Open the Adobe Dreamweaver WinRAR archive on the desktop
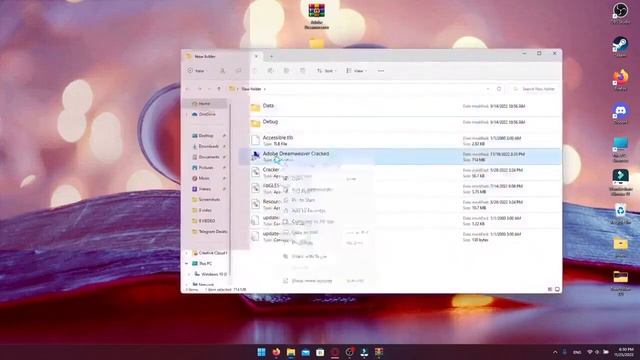 click(x=316, y=16)
